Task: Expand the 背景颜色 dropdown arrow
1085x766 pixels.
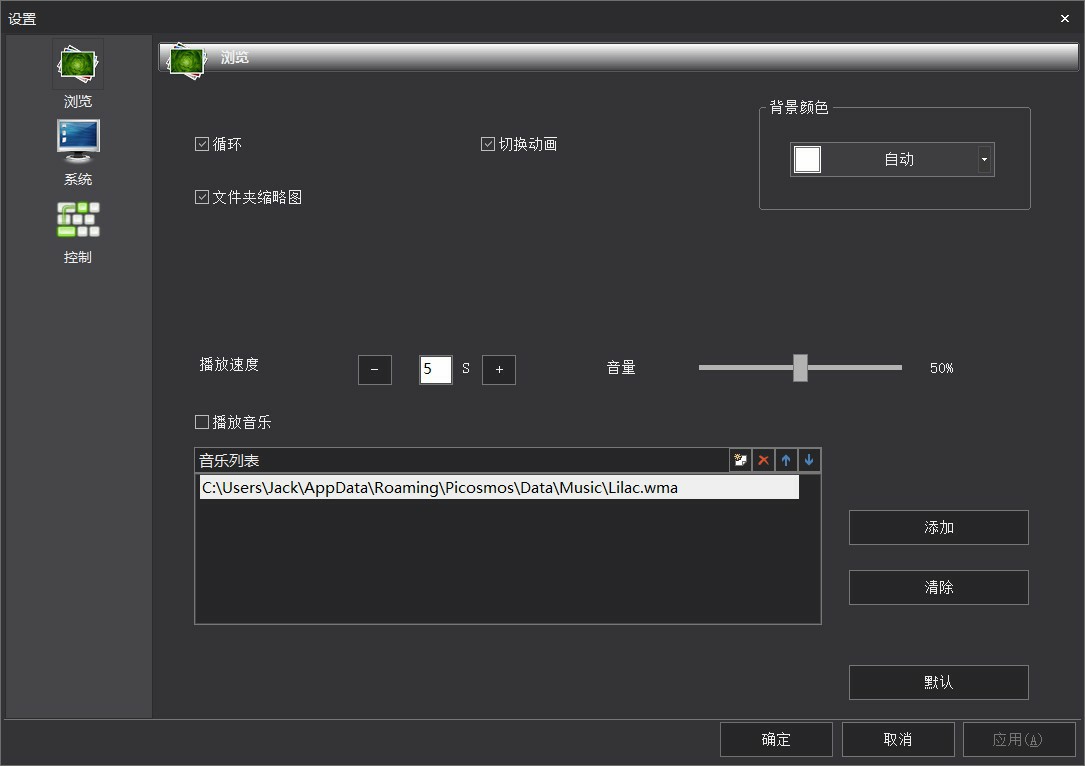Action: [x=984, y=160]
